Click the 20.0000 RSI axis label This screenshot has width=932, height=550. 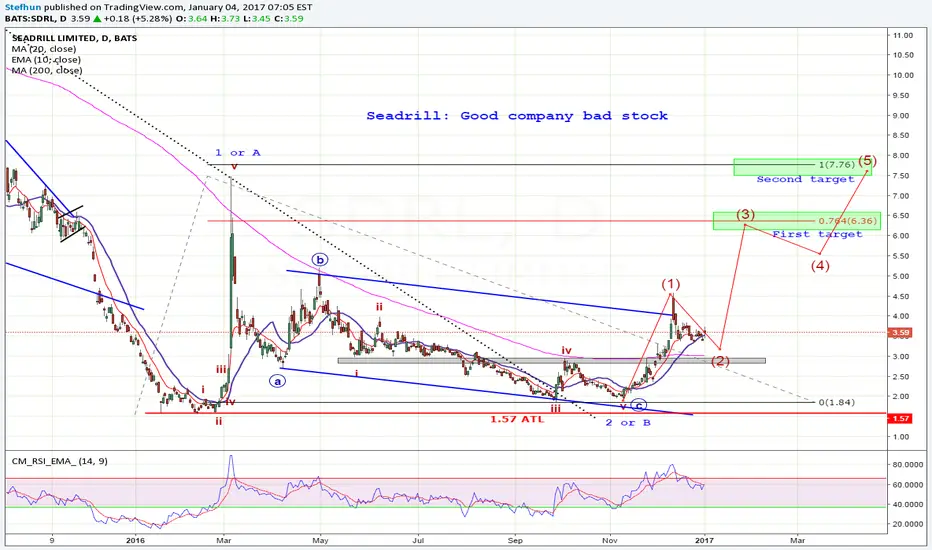pyautogui.click(x=906, y=524)
